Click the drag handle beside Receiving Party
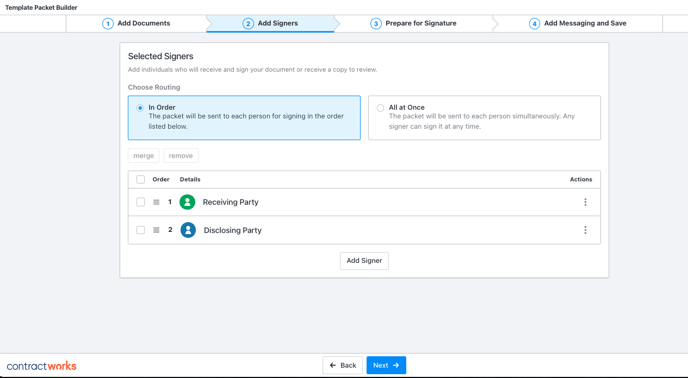 (156, 202)
